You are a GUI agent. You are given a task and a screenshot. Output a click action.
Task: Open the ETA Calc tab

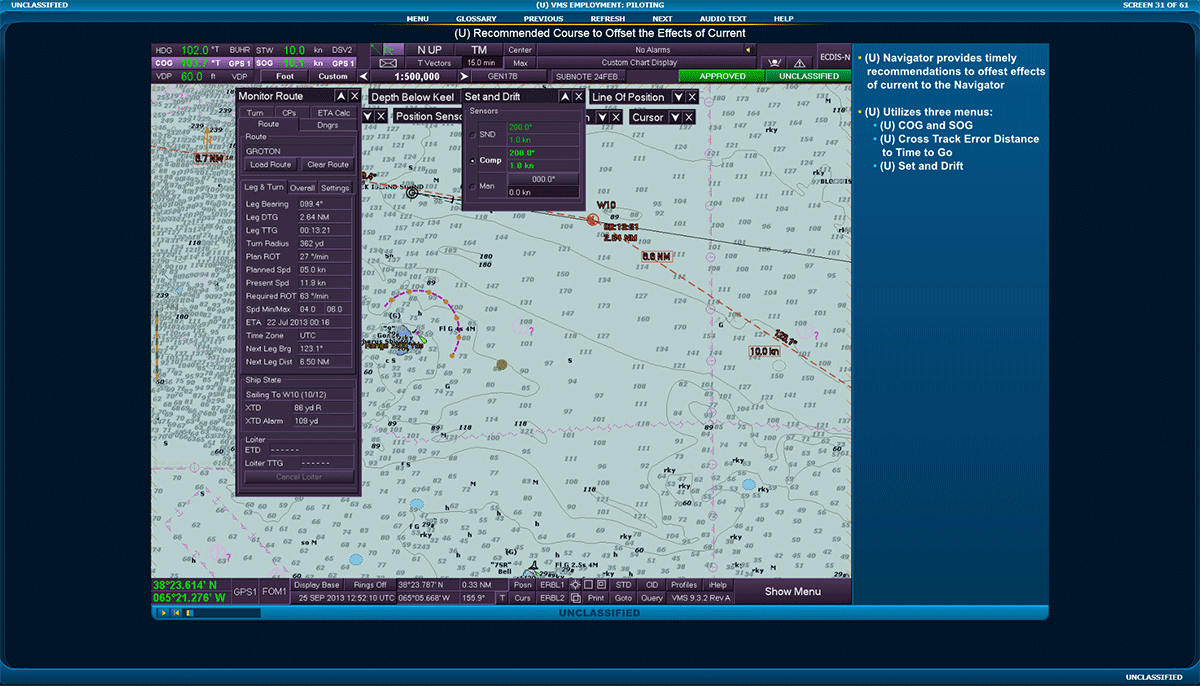click(x=333, y=113)
